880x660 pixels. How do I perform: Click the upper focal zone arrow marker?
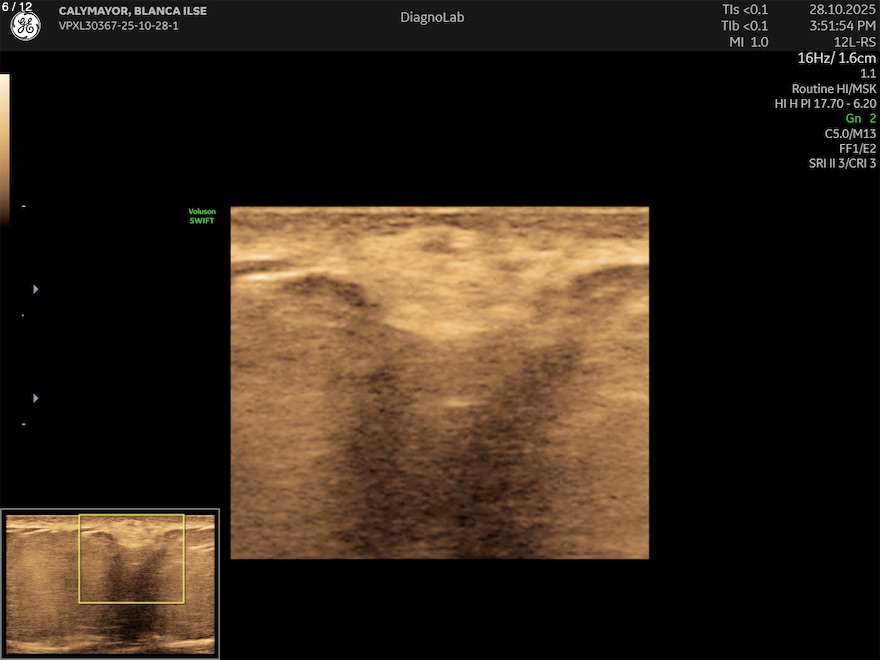(36, 289)
